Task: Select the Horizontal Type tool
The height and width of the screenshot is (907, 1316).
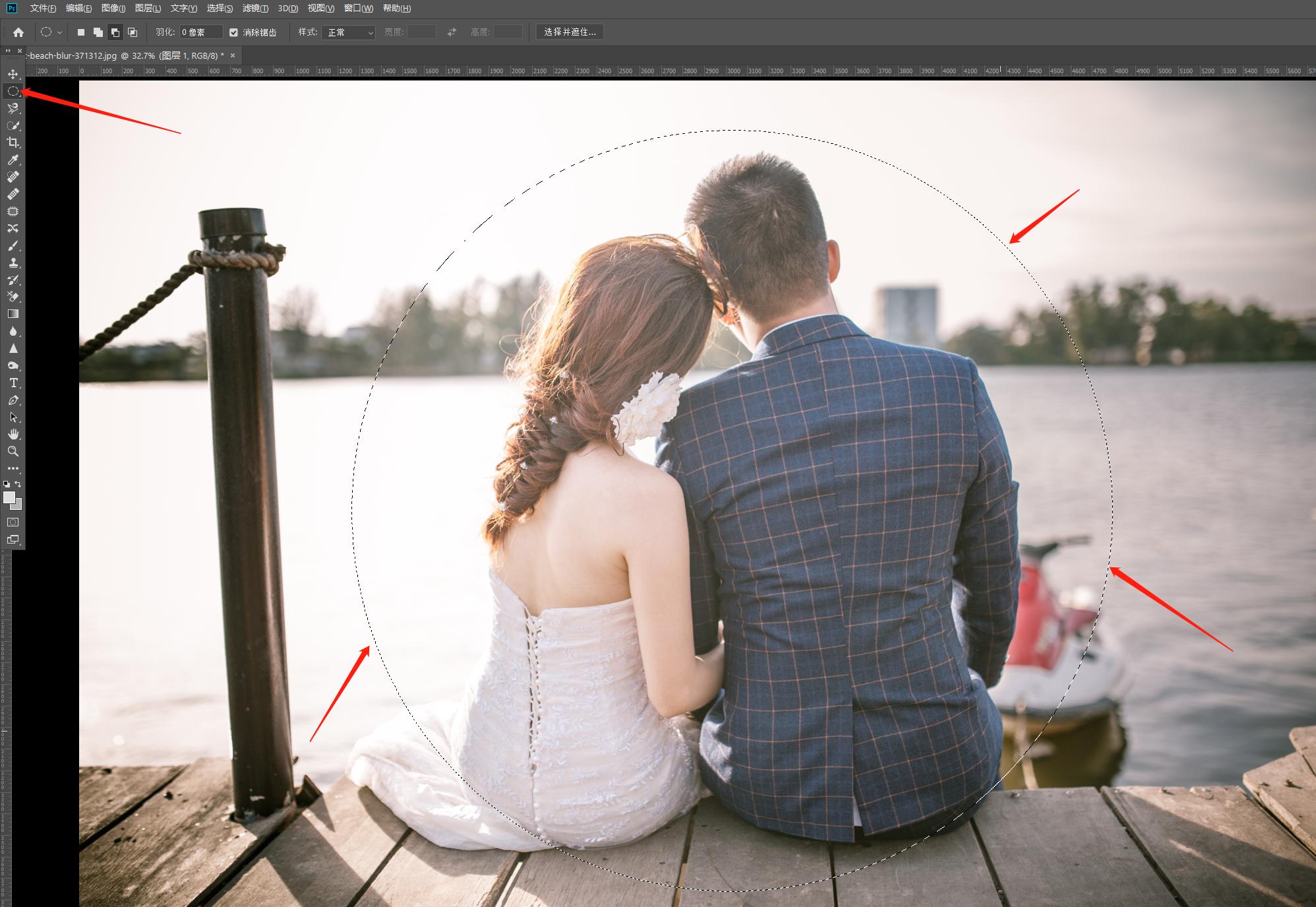Action: (x=13, y=383)
